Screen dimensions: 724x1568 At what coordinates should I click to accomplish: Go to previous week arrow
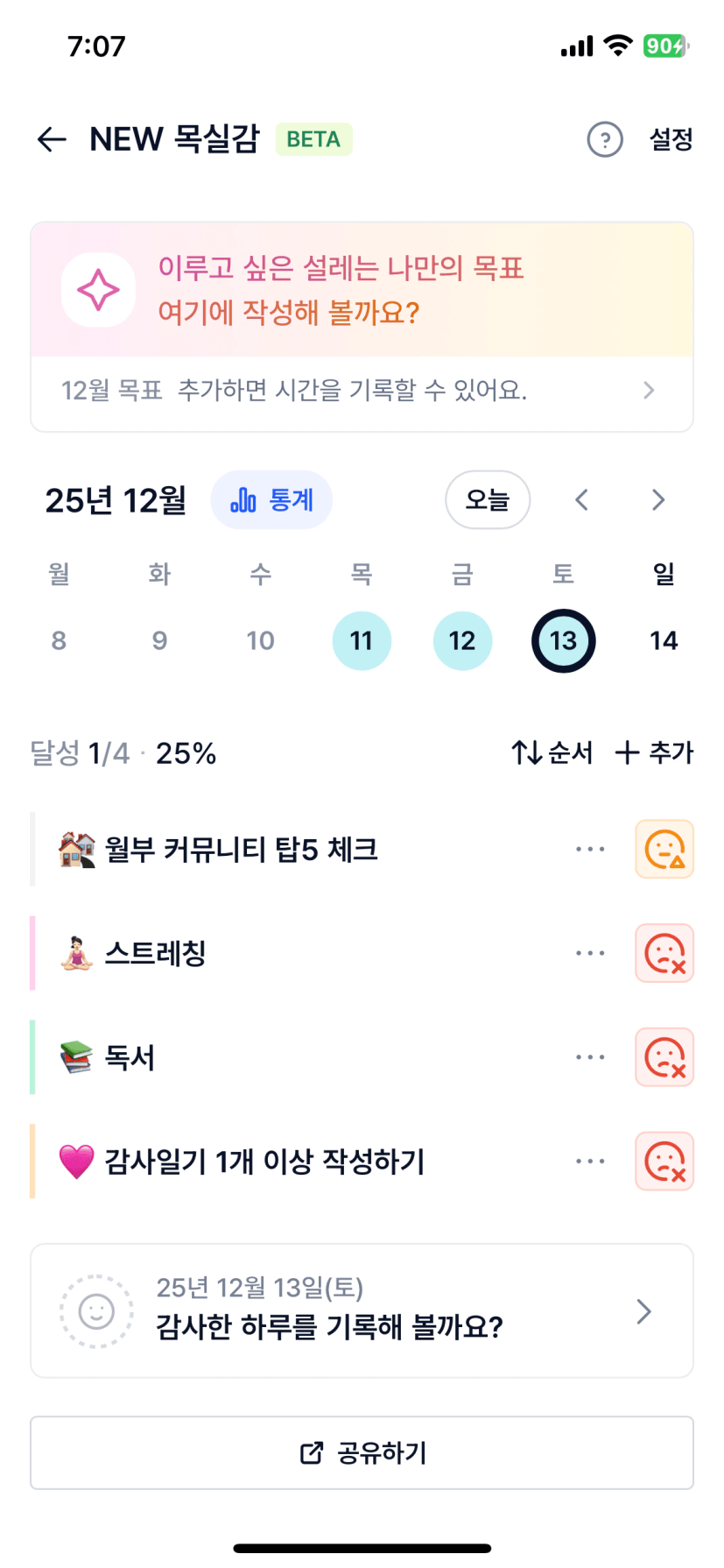tap(581, 500)
